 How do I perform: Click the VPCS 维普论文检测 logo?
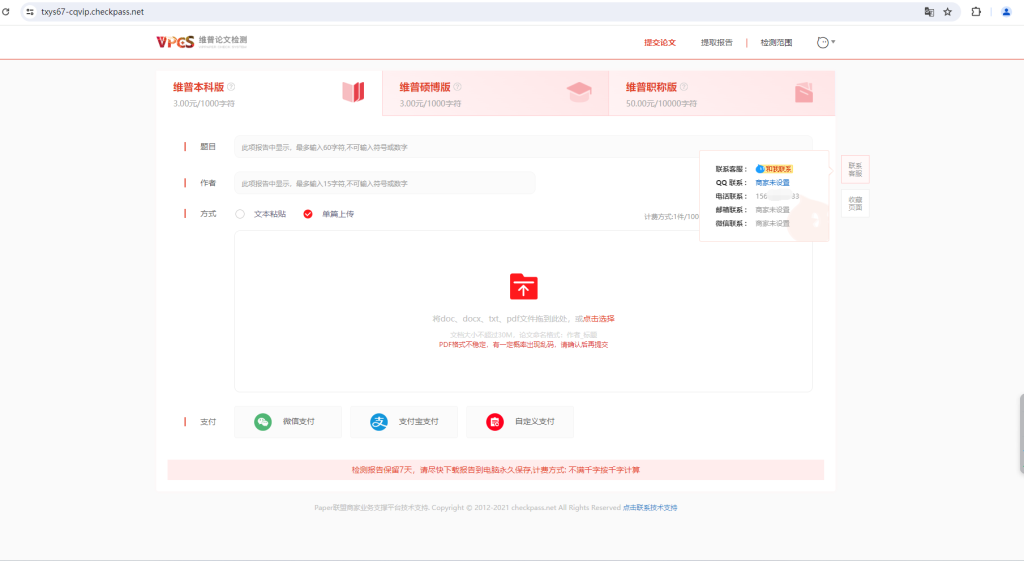201,42
